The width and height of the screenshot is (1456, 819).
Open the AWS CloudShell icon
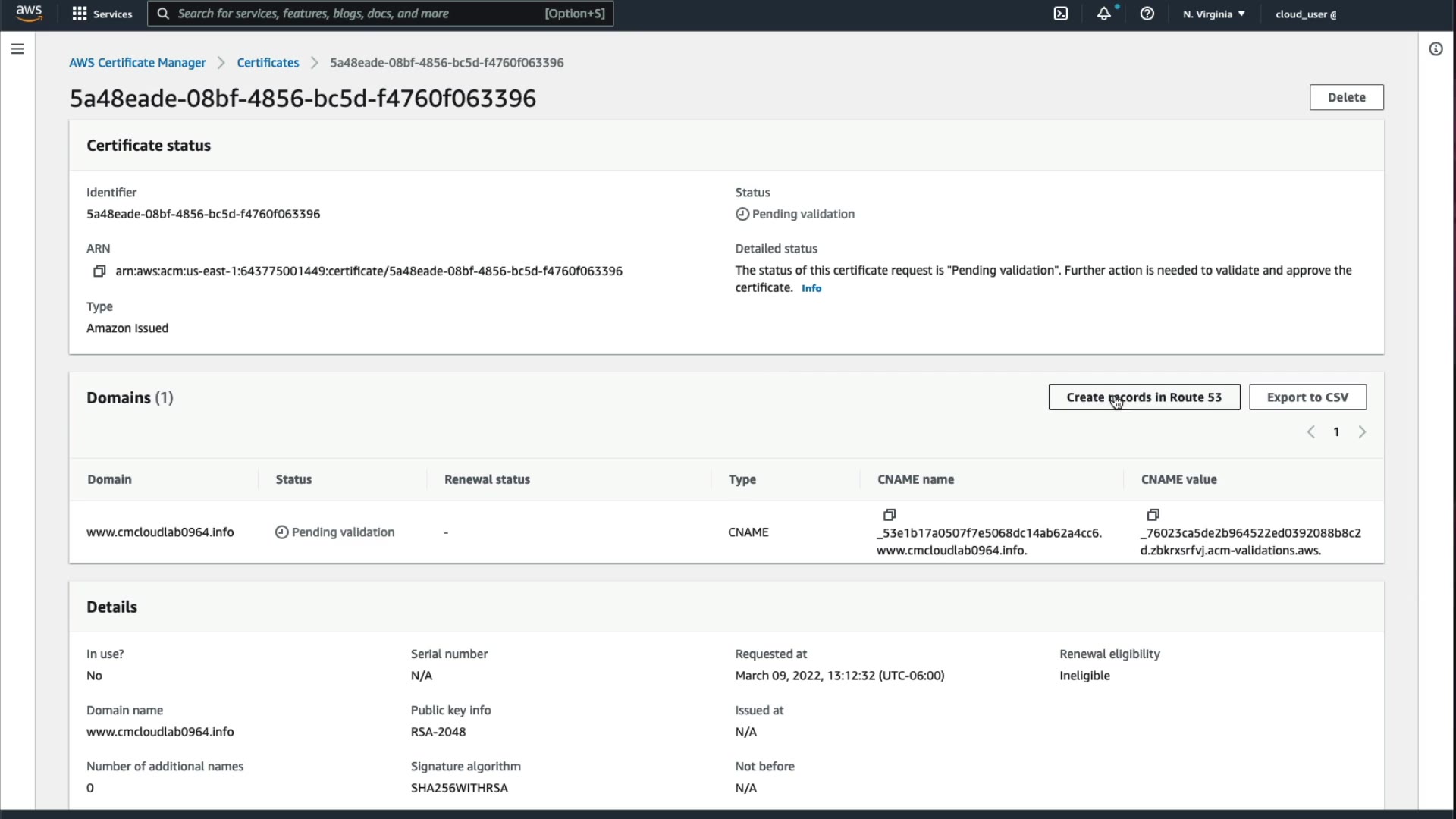(x=1060, y=14)
